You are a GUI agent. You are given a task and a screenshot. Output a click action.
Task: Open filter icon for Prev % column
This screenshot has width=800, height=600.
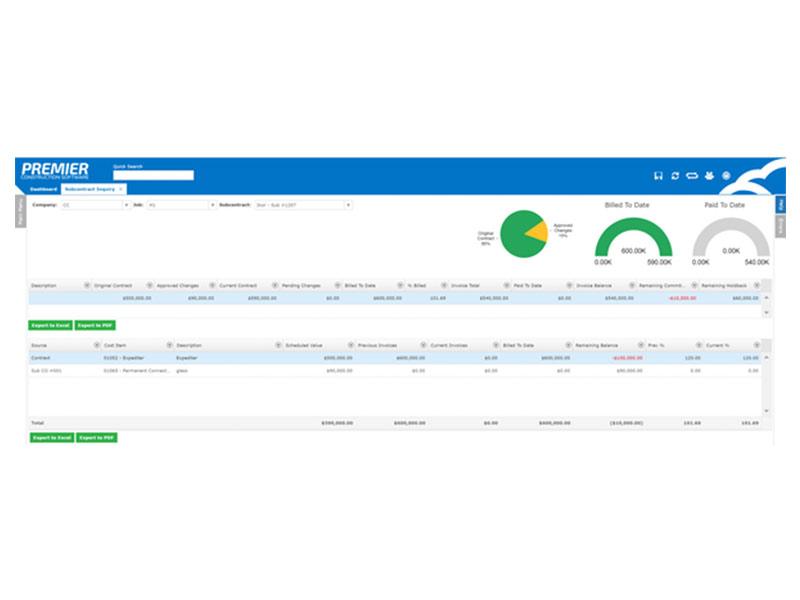tap(699, 345)
